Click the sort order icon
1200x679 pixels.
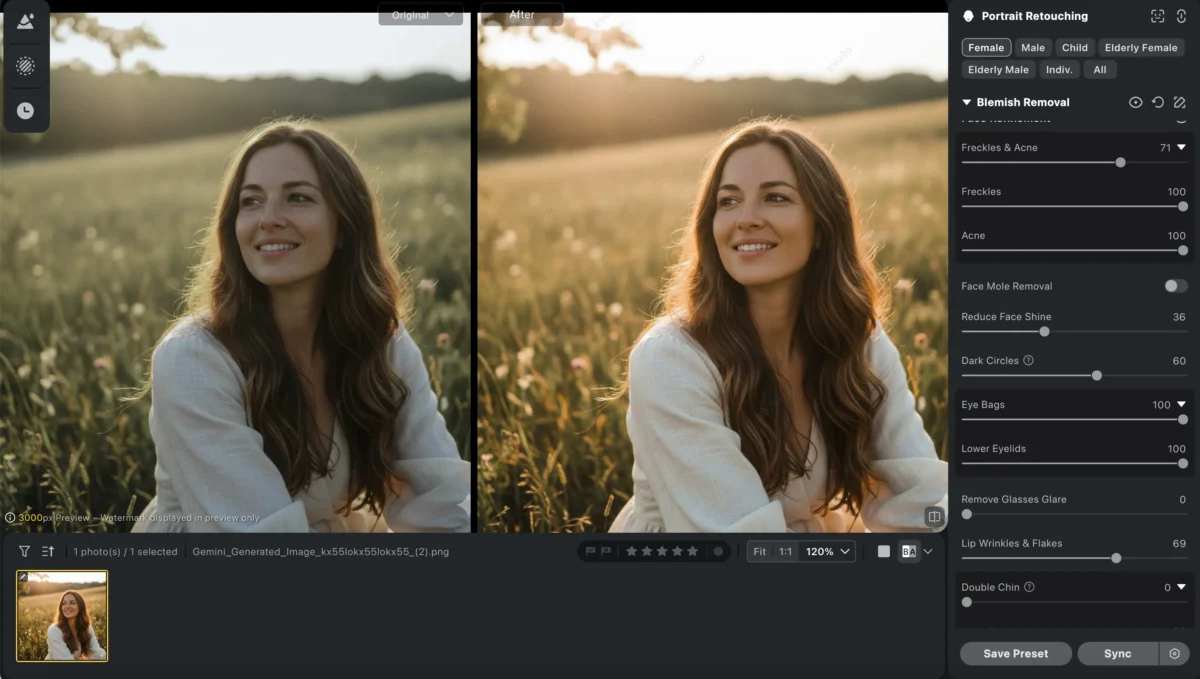48,551
